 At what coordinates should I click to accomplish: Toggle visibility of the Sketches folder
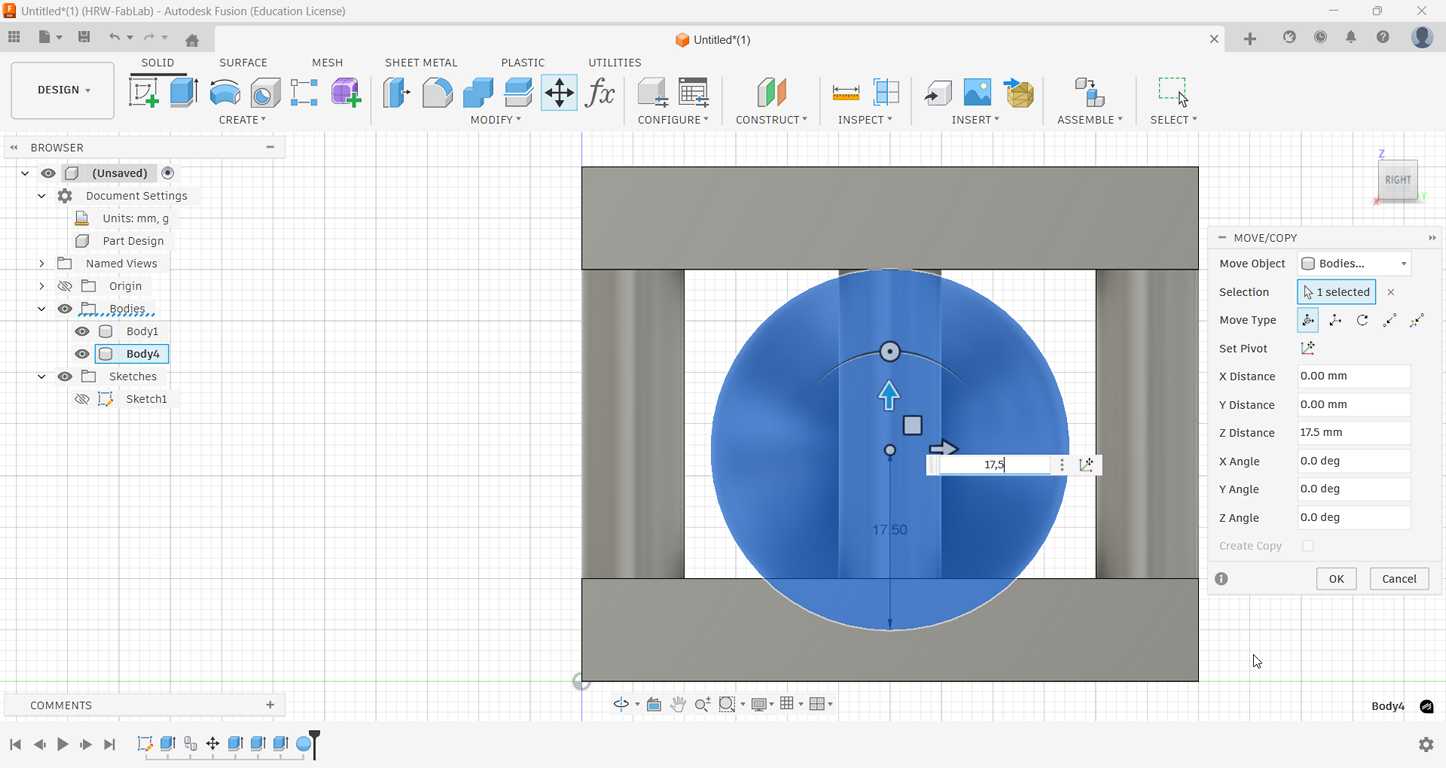(65, 377)
